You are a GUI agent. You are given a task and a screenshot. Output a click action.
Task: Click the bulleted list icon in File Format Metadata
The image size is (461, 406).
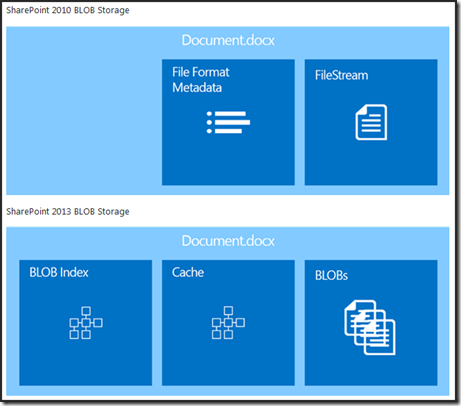coord(228,122)
